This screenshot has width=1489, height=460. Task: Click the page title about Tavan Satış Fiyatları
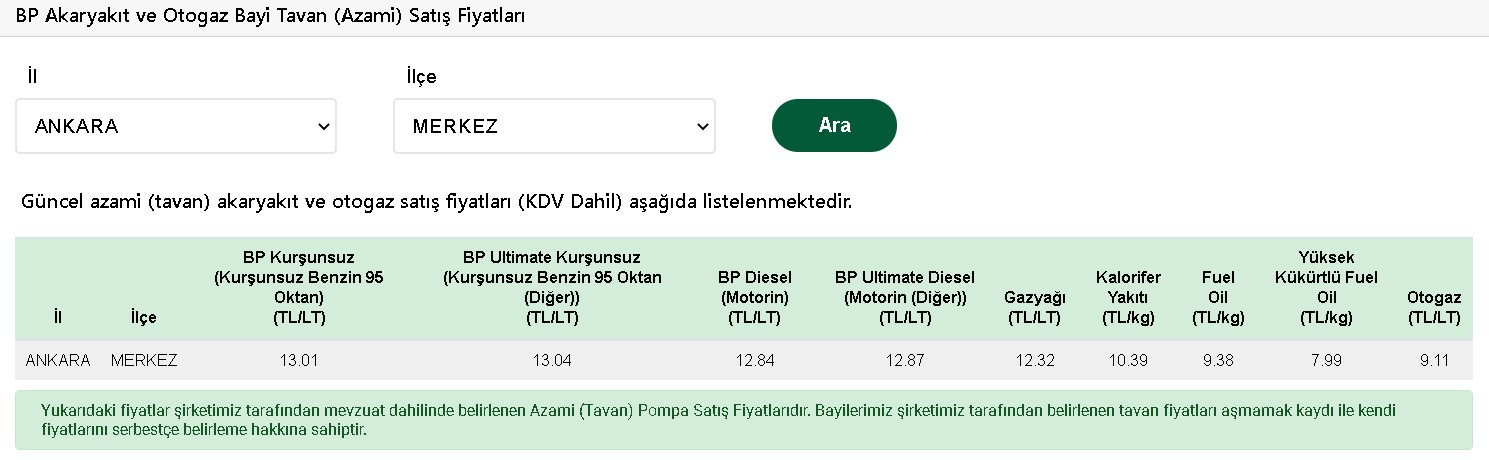click(x=271, y=17)
